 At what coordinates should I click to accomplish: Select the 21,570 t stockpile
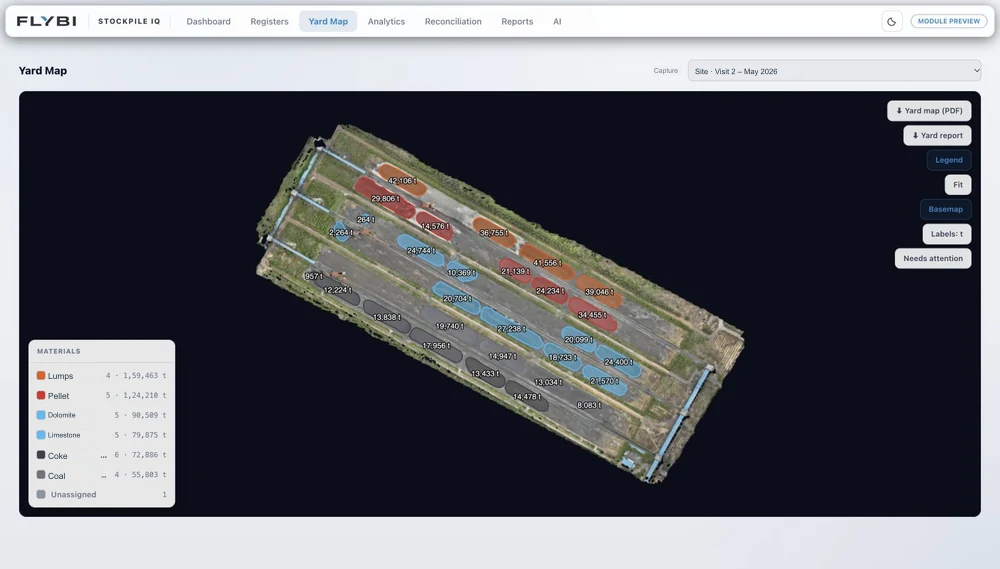point(604,381)
